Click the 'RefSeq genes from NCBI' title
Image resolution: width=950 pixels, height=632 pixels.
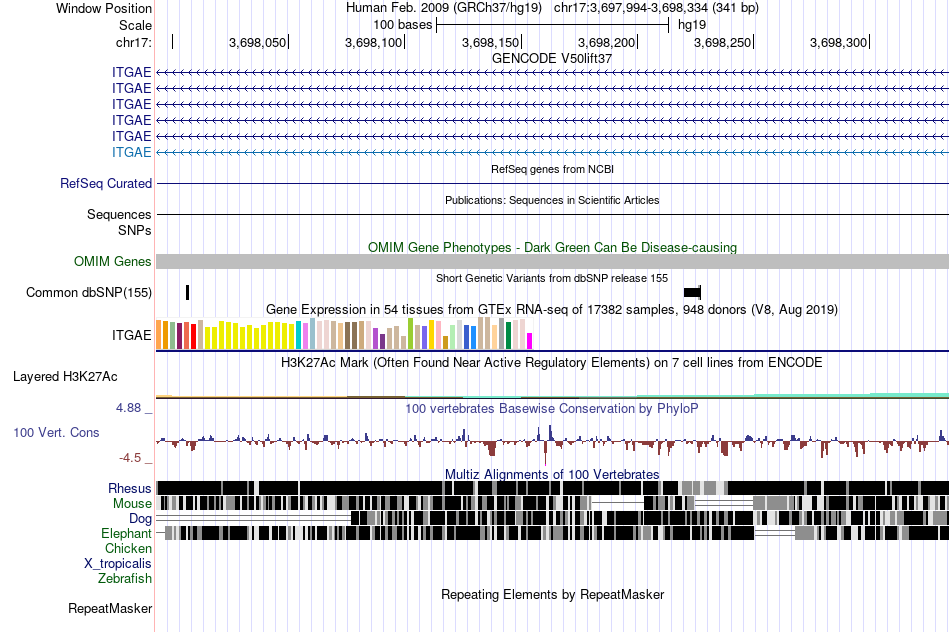tap(553, 169)
